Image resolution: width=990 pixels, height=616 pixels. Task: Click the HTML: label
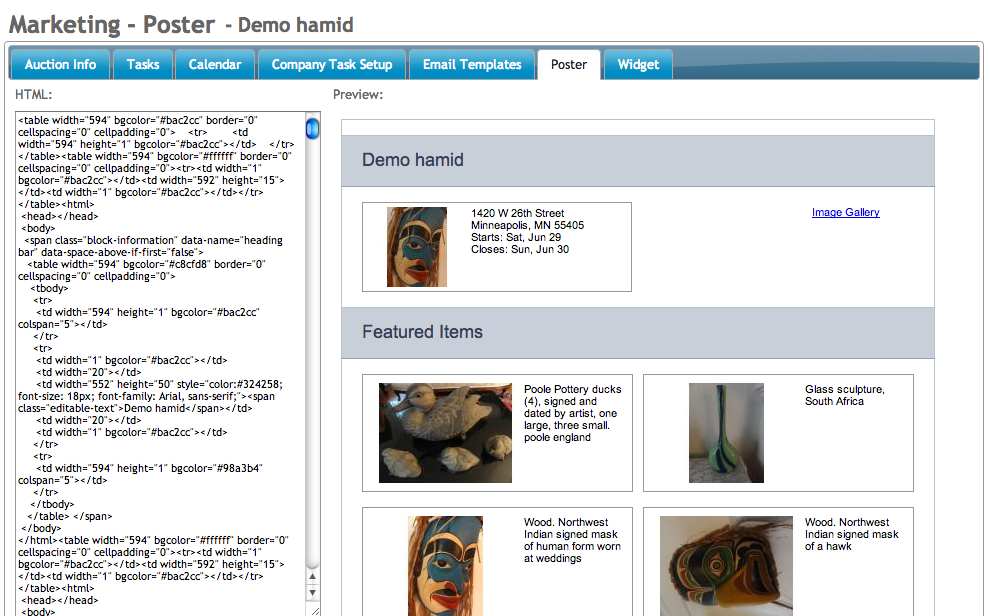[33, 95]
